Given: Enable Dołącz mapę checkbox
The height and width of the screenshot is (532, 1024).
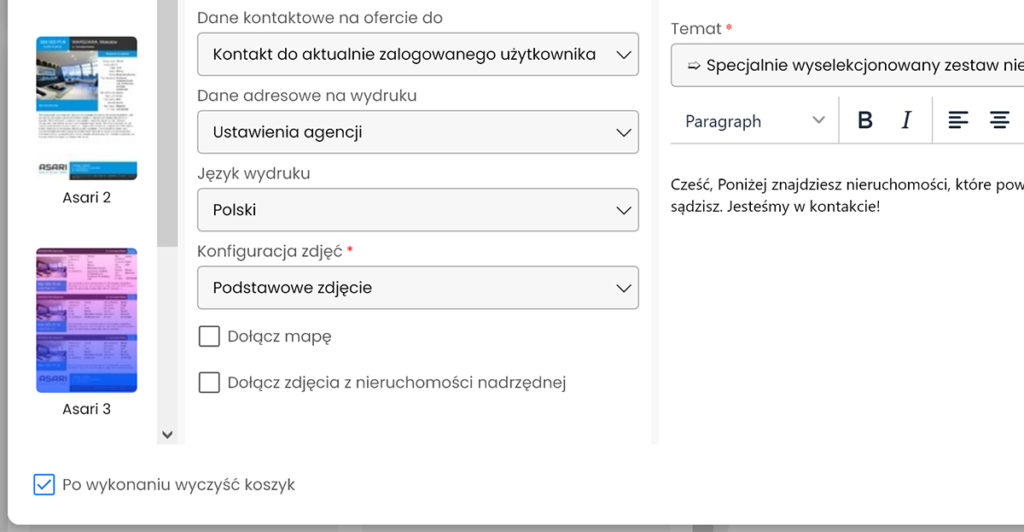Looking at the screenshot, I should [209, 336].
